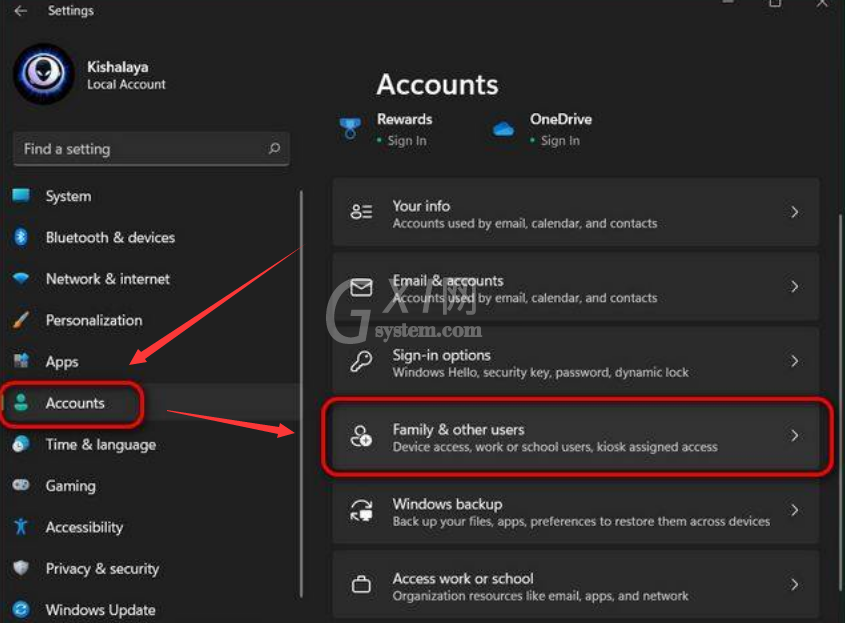Click the Find a setting search box
Image resolution: width=845 pixels, height=623 pixels.
point(151,149)
